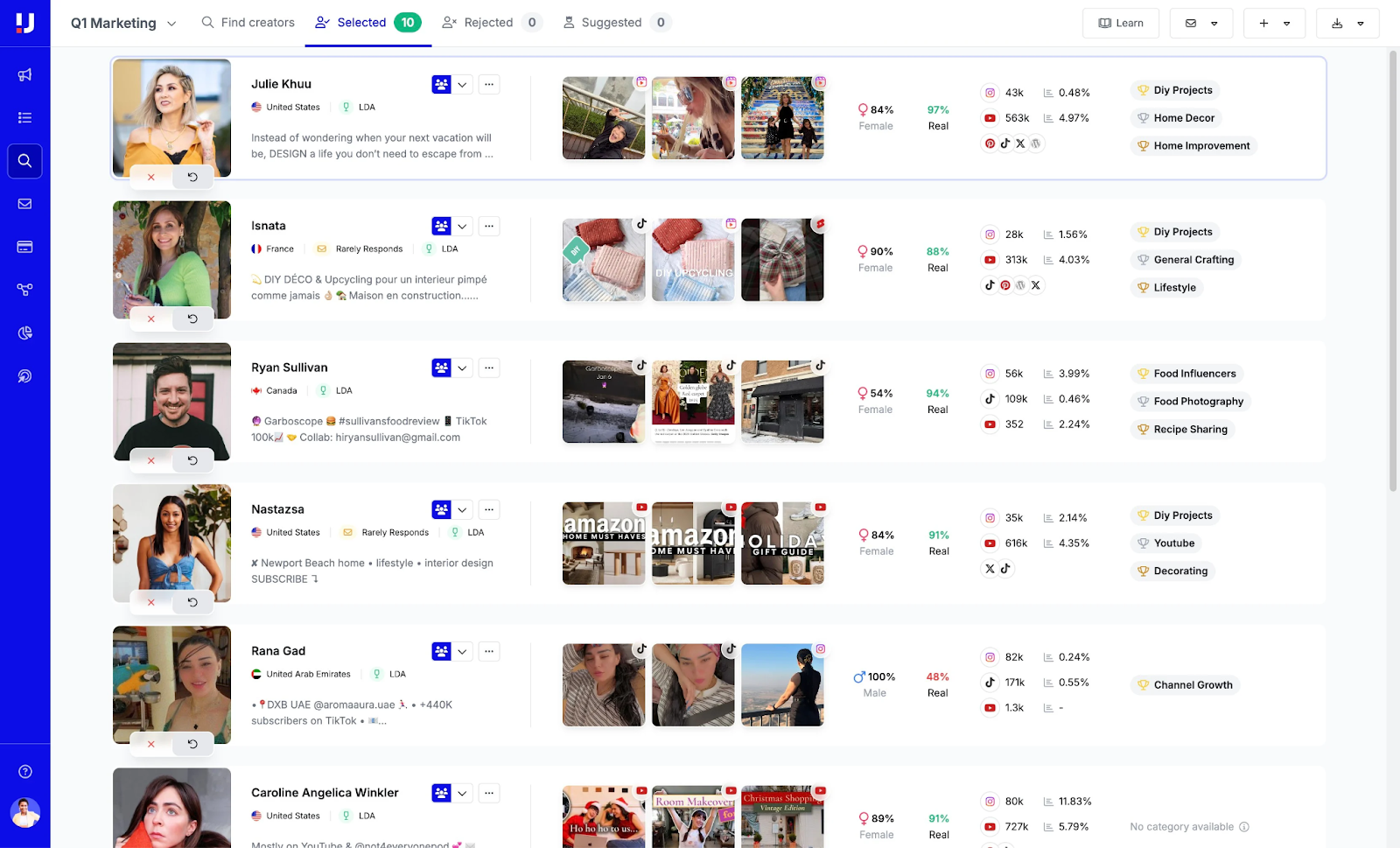
Task: Open the lists icon in the left sidebar
Action: (24, 116)
